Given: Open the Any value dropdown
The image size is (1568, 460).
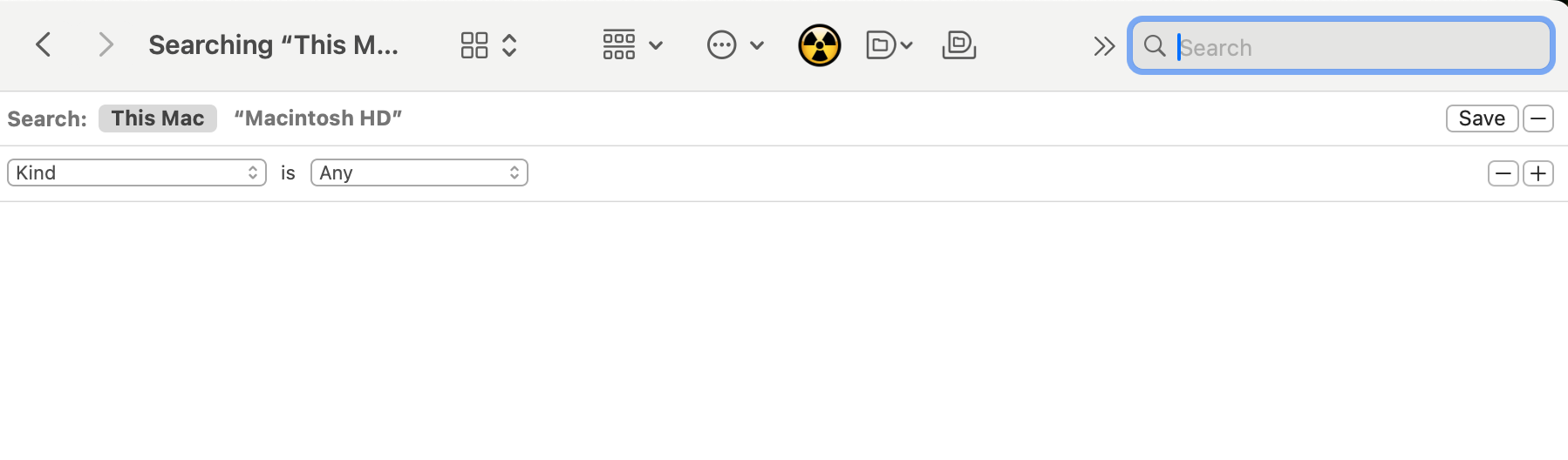Looking at the screenshot, I should [x=419, y=172].
